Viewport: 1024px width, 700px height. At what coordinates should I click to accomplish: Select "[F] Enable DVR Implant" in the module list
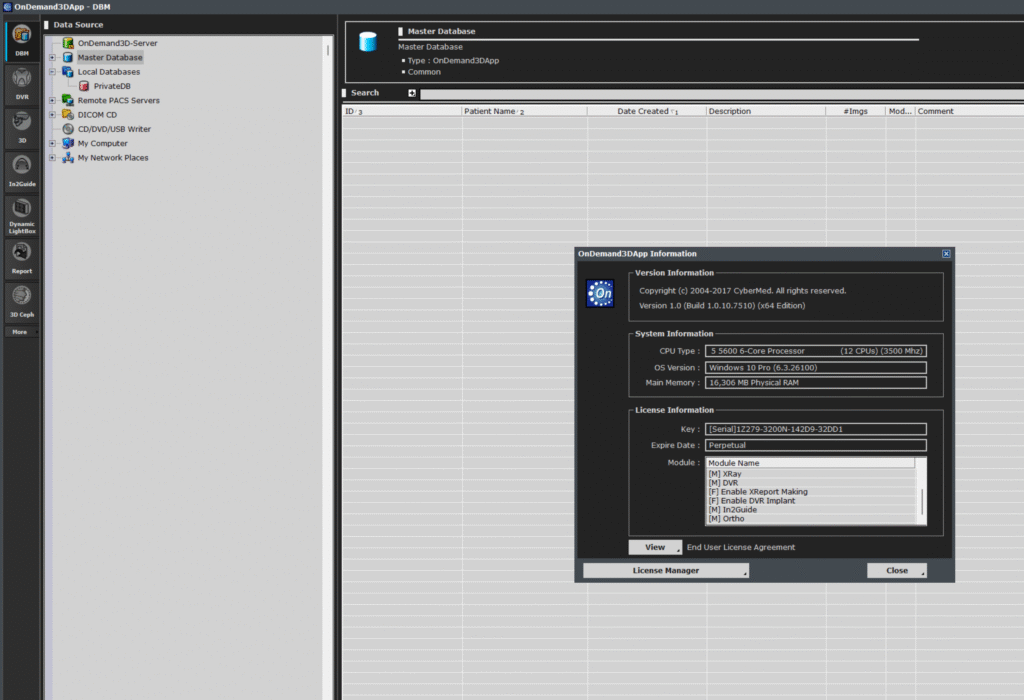click(x=752, y=501)
